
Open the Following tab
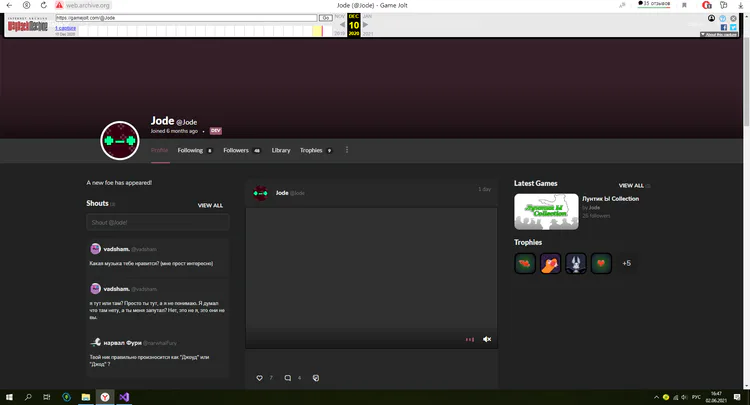point(195,150)
